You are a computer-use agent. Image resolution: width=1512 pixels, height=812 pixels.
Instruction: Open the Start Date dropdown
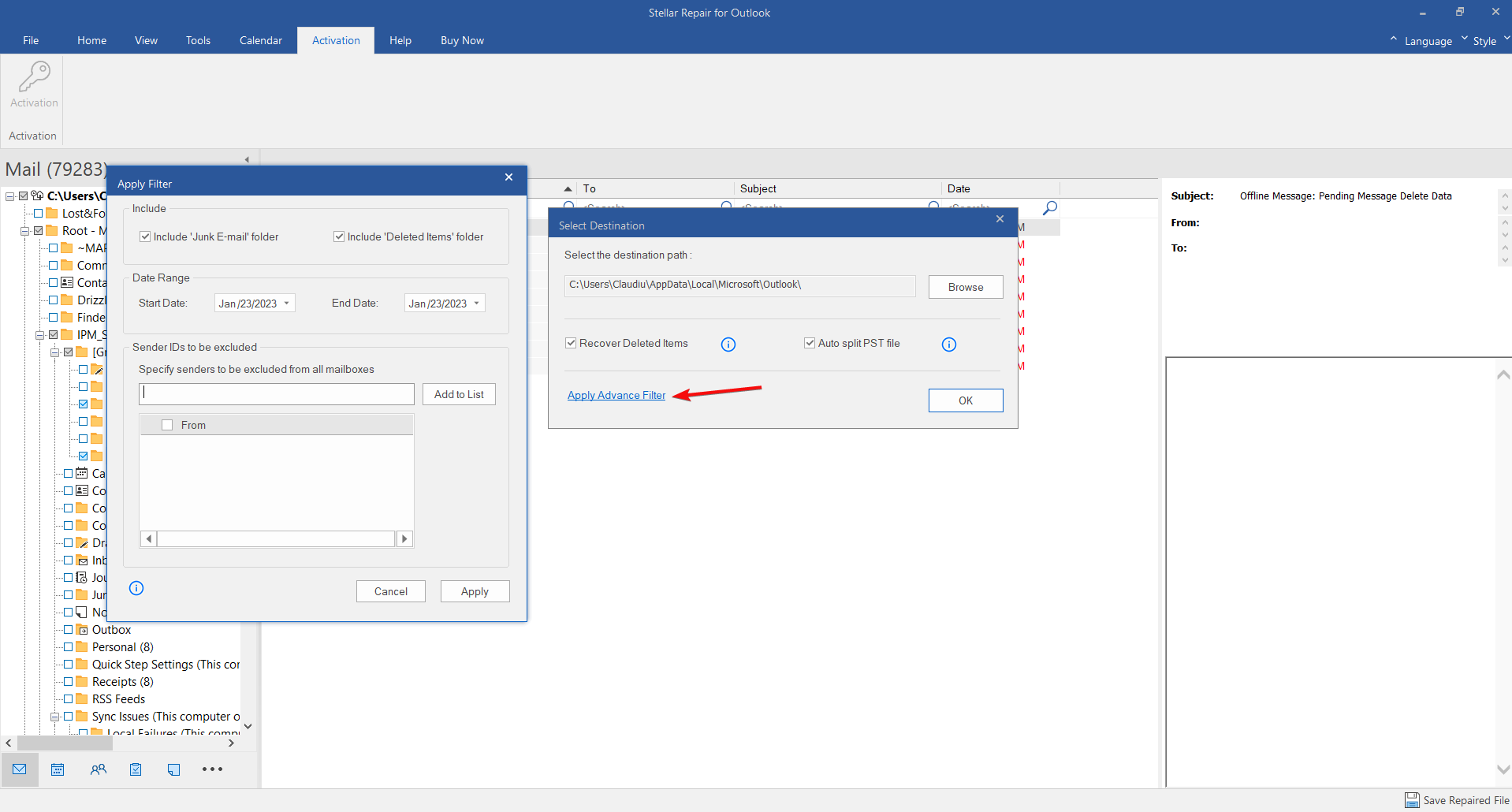(287, 304)
